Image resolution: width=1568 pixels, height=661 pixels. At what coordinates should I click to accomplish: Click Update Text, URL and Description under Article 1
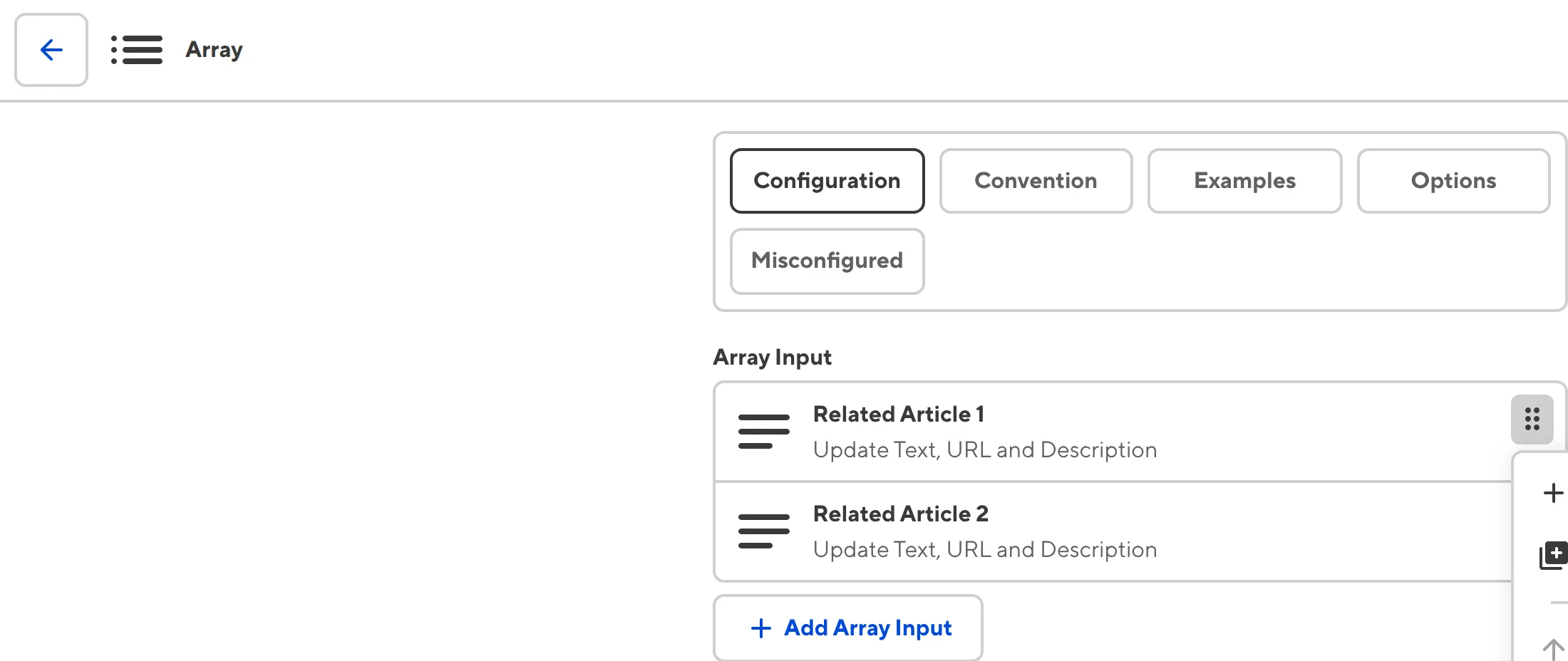[x=986, y=449]
